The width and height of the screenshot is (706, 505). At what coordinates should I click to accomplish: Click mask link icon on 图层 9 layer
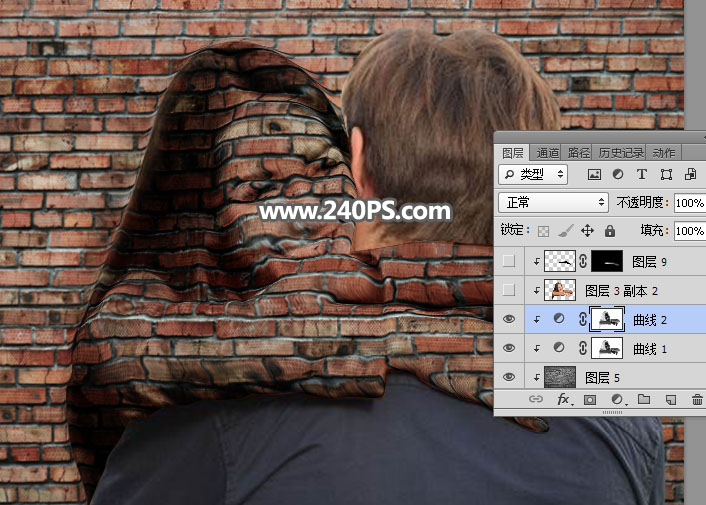(583, 262)
